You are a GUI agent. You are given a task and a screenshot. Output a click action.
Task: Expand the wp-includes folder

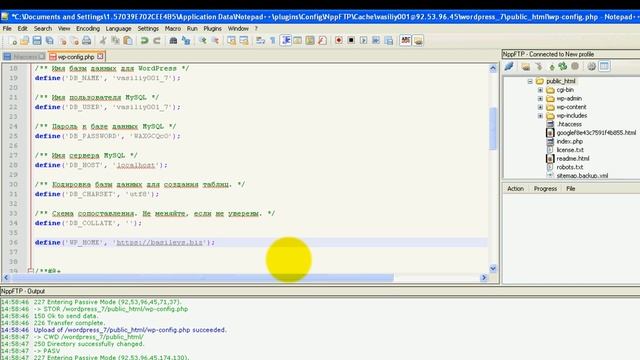point(540,116)
